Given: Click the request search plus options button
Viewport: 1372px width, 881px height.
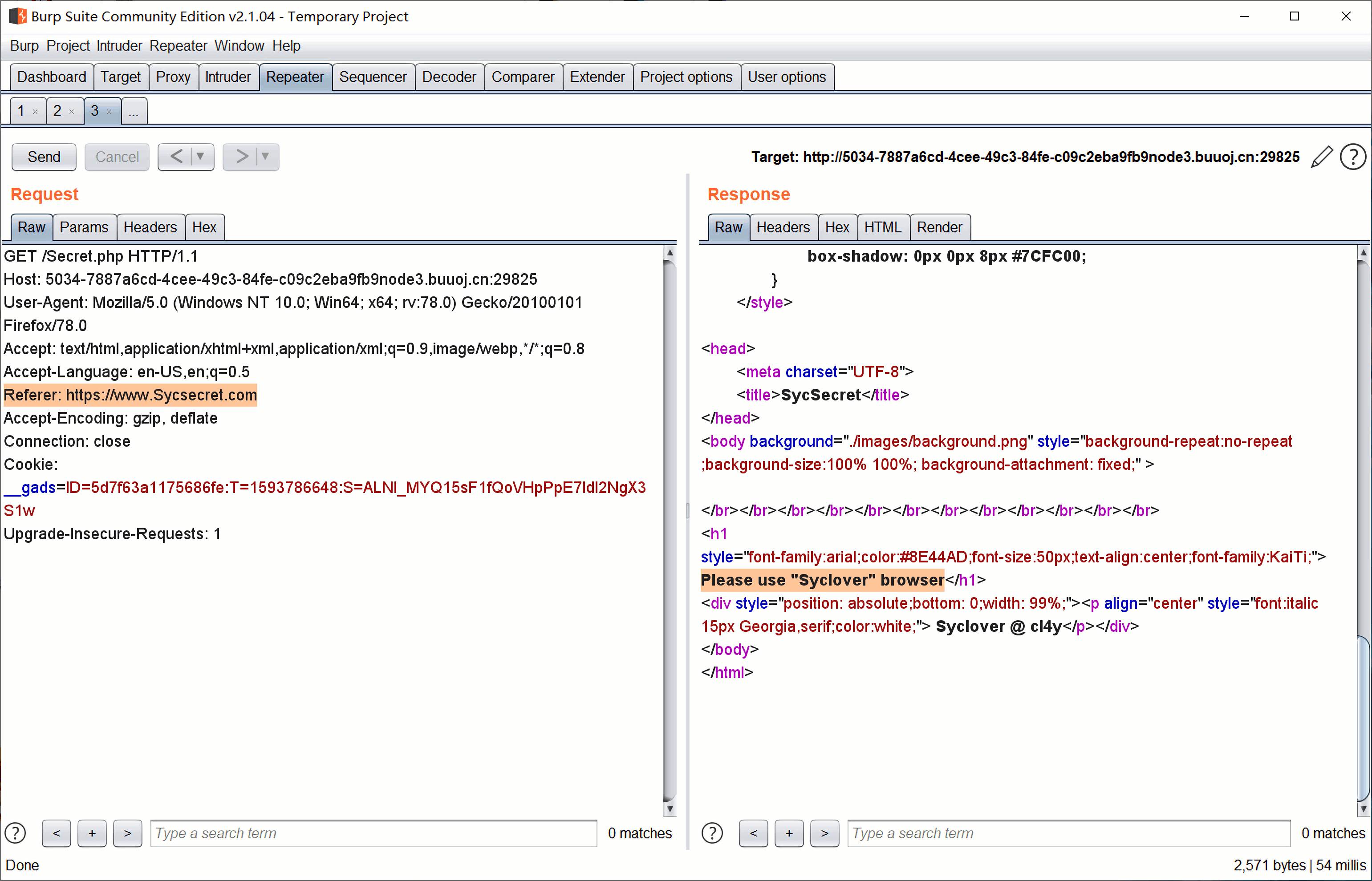Looking at the screenshot, I should click(x=92, y=833).
